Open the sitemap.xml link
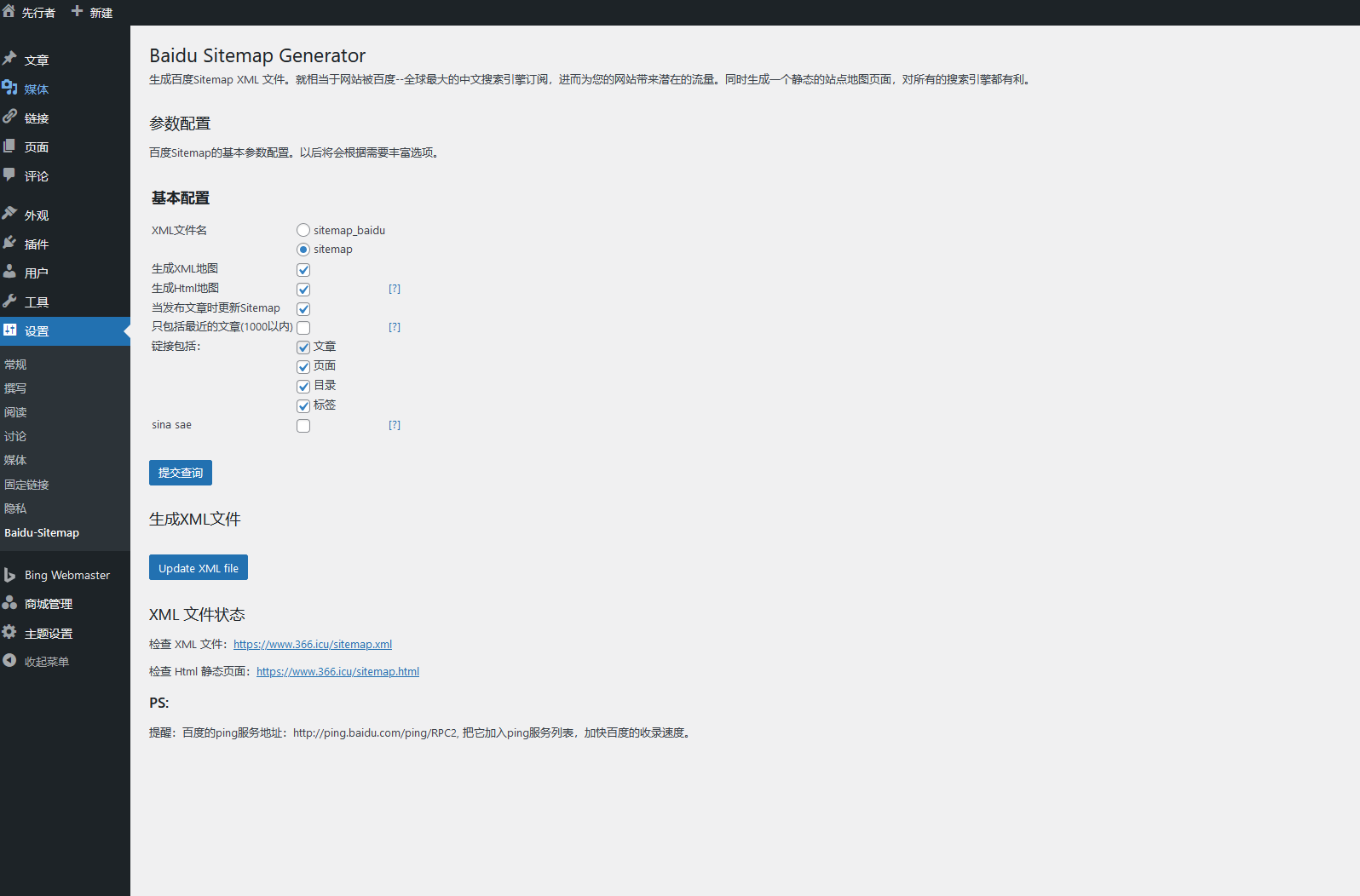This screenshot has width=1360, height=896. (313, 645)
